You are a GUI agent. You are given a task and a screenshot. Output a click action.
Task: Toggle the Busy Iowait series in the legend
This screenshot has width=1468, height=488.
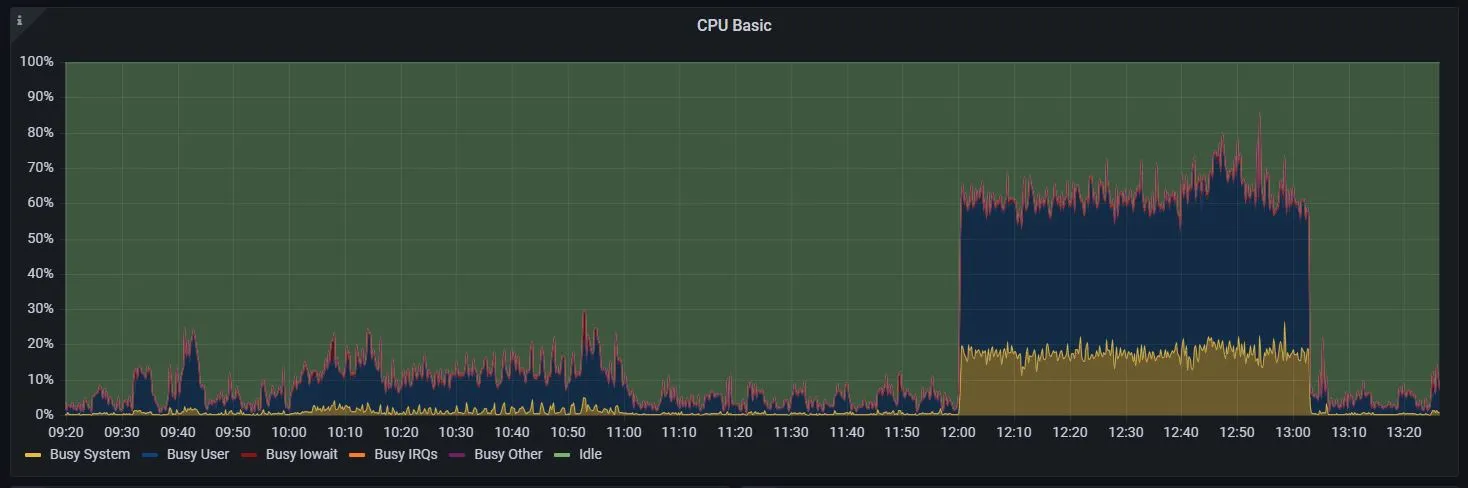(x=301, y=455)
